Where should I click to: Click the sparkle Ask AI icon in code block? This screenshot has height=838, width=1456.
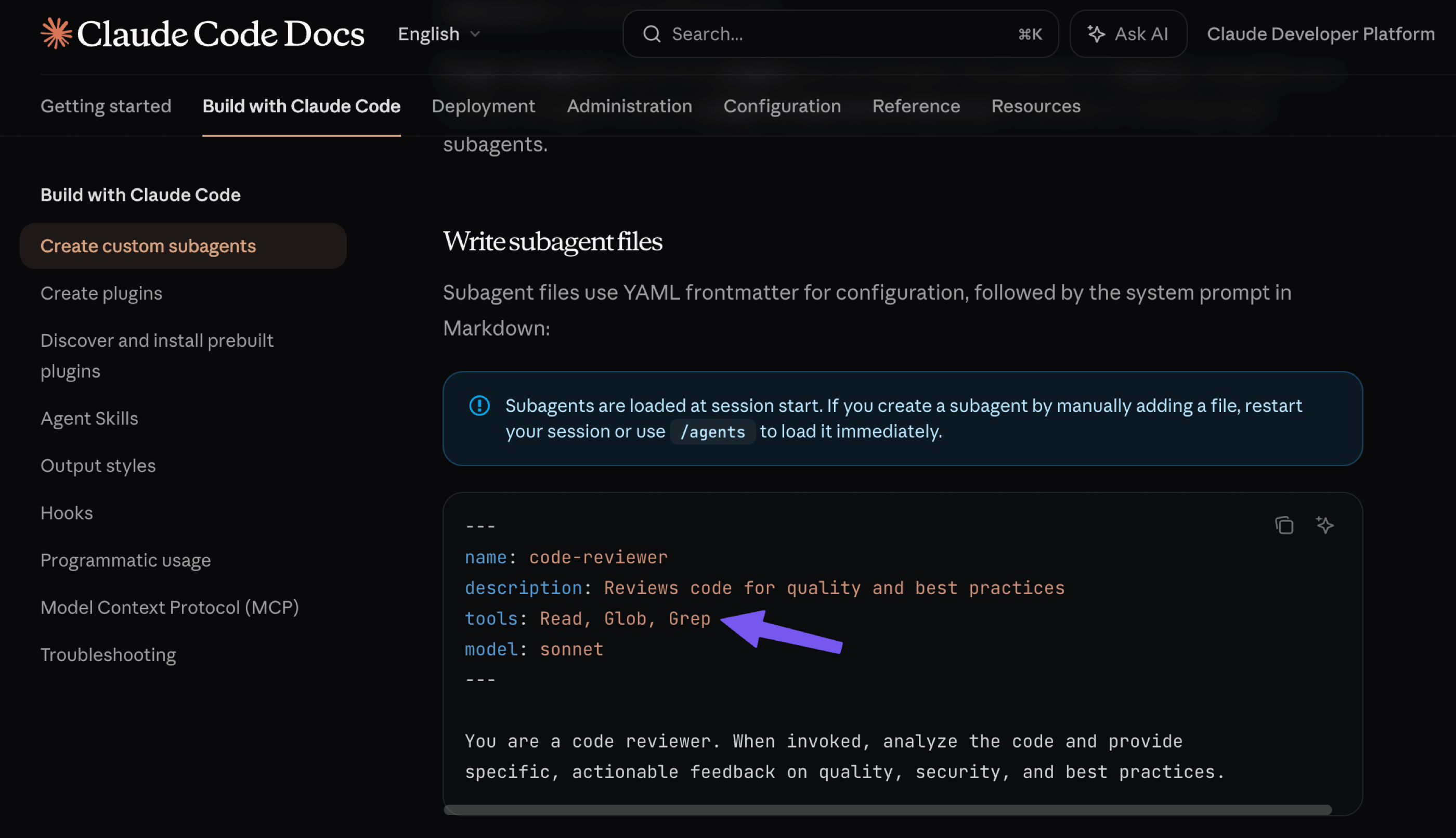[x=1324, y=525]
